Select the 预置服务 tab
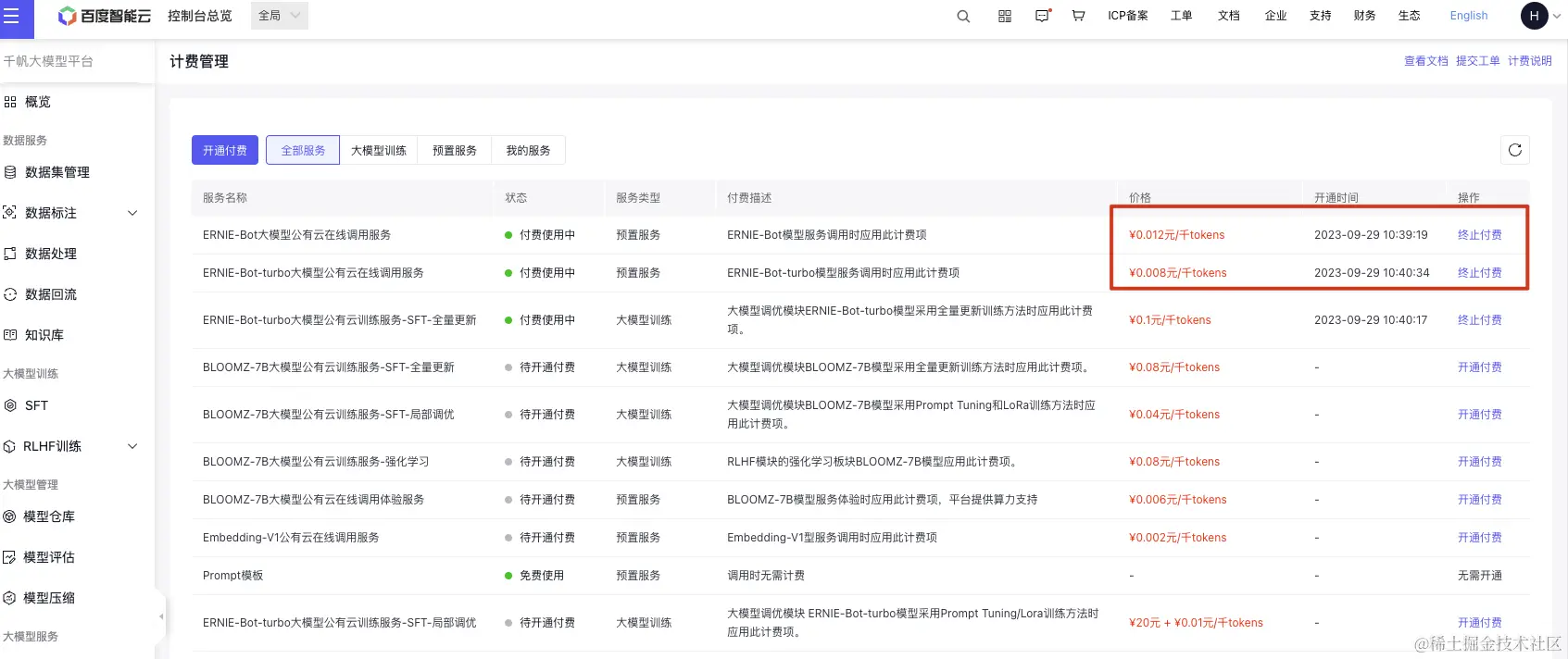 455,150
